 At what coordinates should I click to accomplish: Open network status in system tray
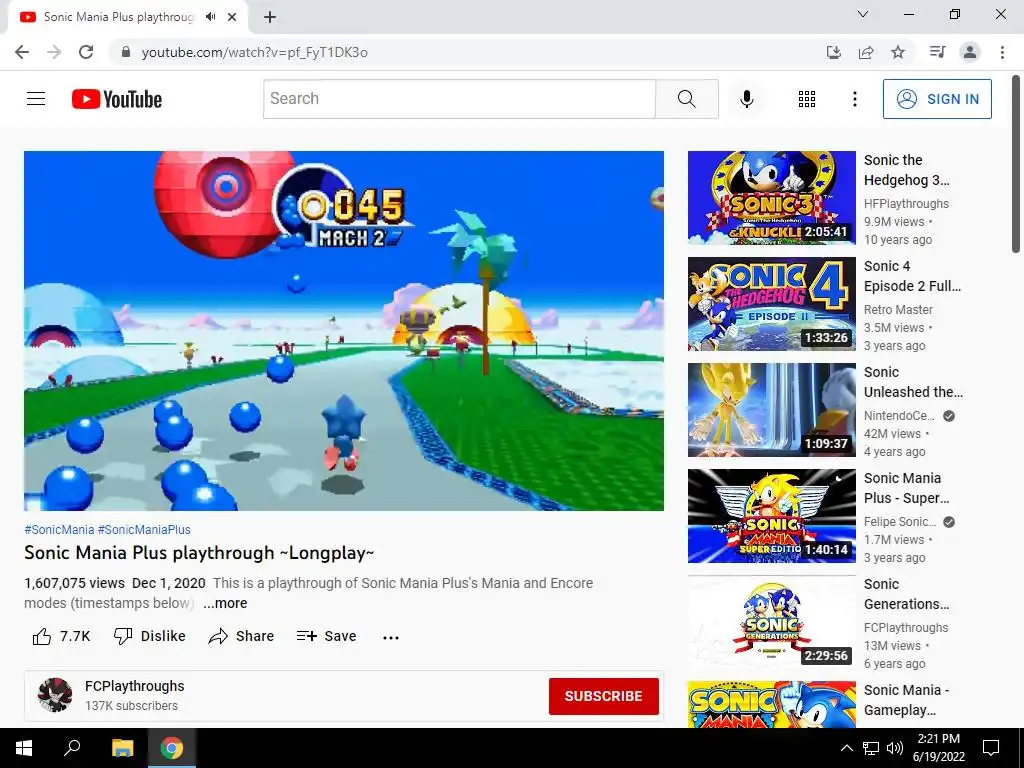(x=871, y=748)
